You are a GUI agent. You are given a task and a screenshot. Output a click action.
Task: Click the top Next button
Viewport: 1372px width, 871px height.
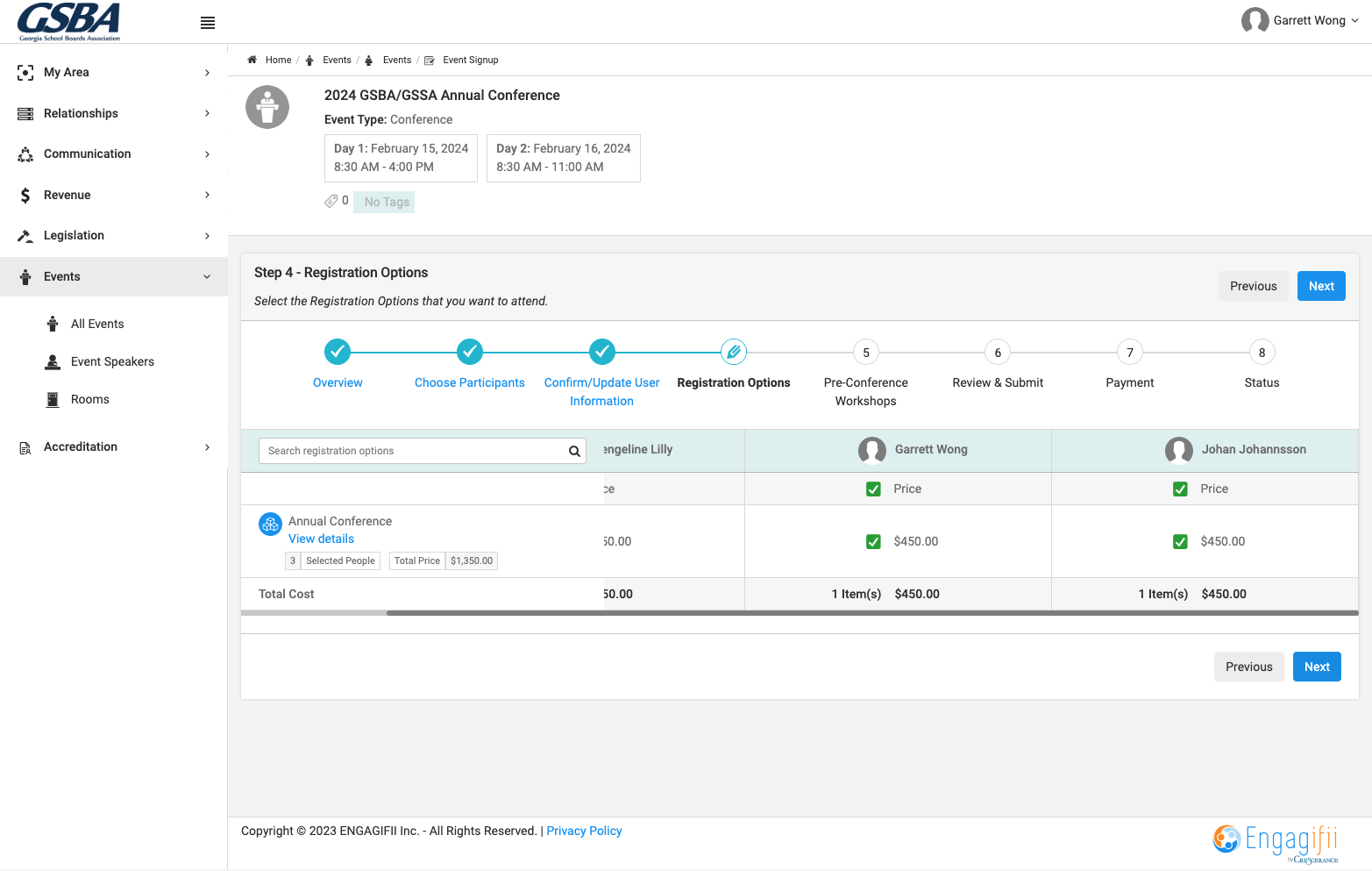(x=1321, y=286)
